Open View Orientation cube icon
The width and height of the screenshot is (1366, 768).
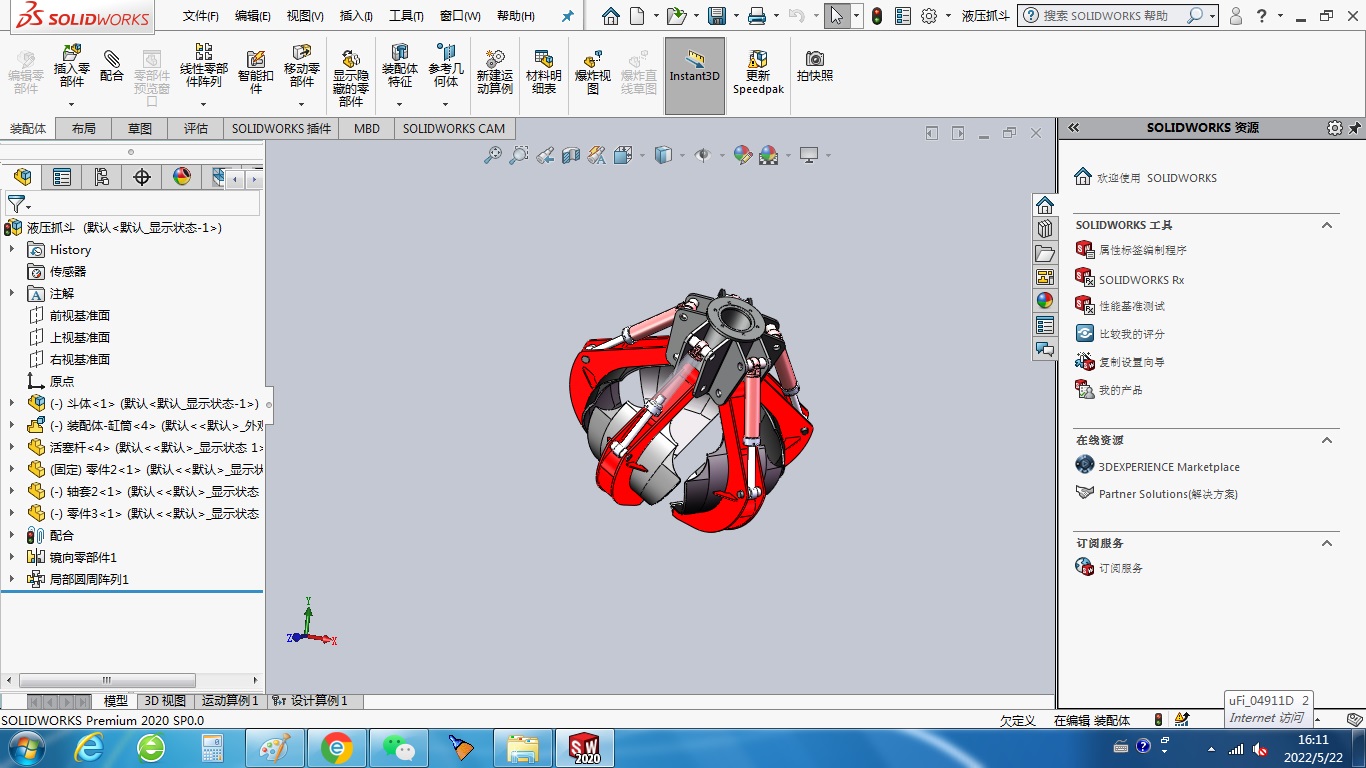pos(622,155)
